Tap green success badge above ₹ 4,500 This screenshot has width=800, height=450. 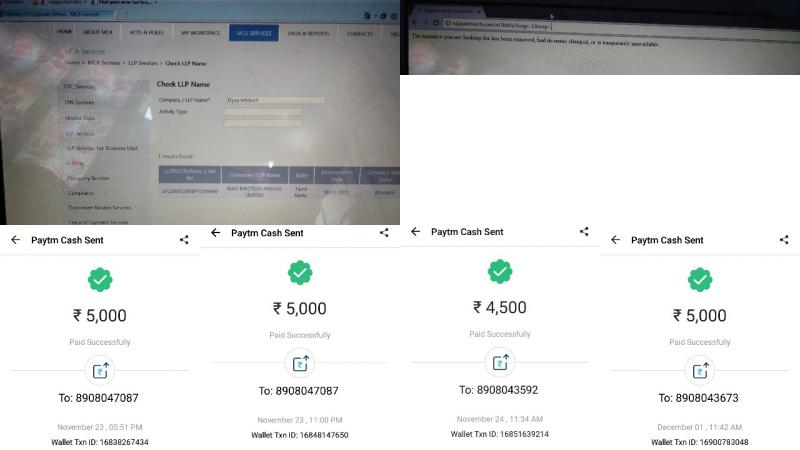[x=499, y=271]
